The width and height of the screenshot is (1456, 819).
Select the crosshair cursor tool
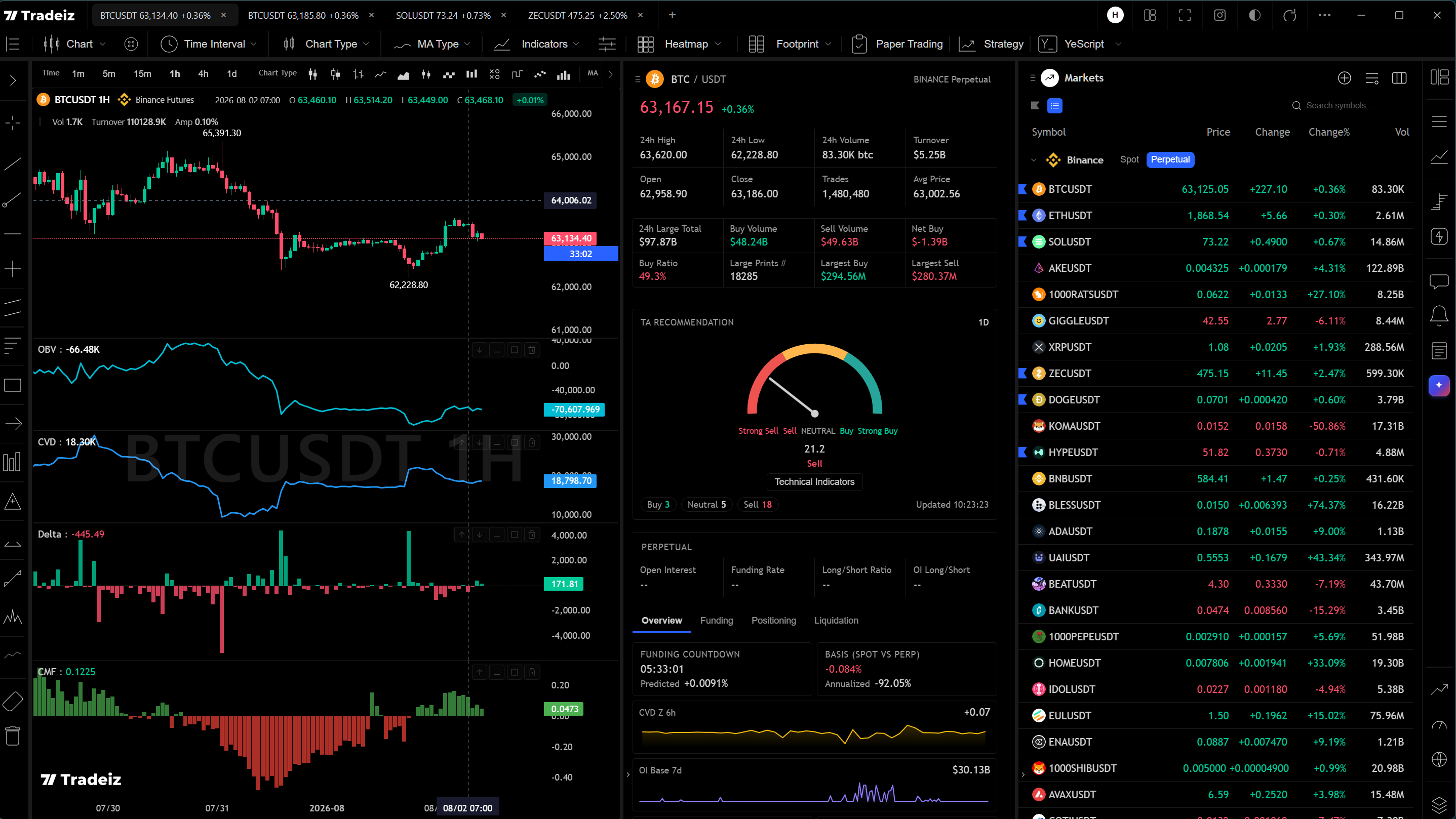click(x=13, y=122)
